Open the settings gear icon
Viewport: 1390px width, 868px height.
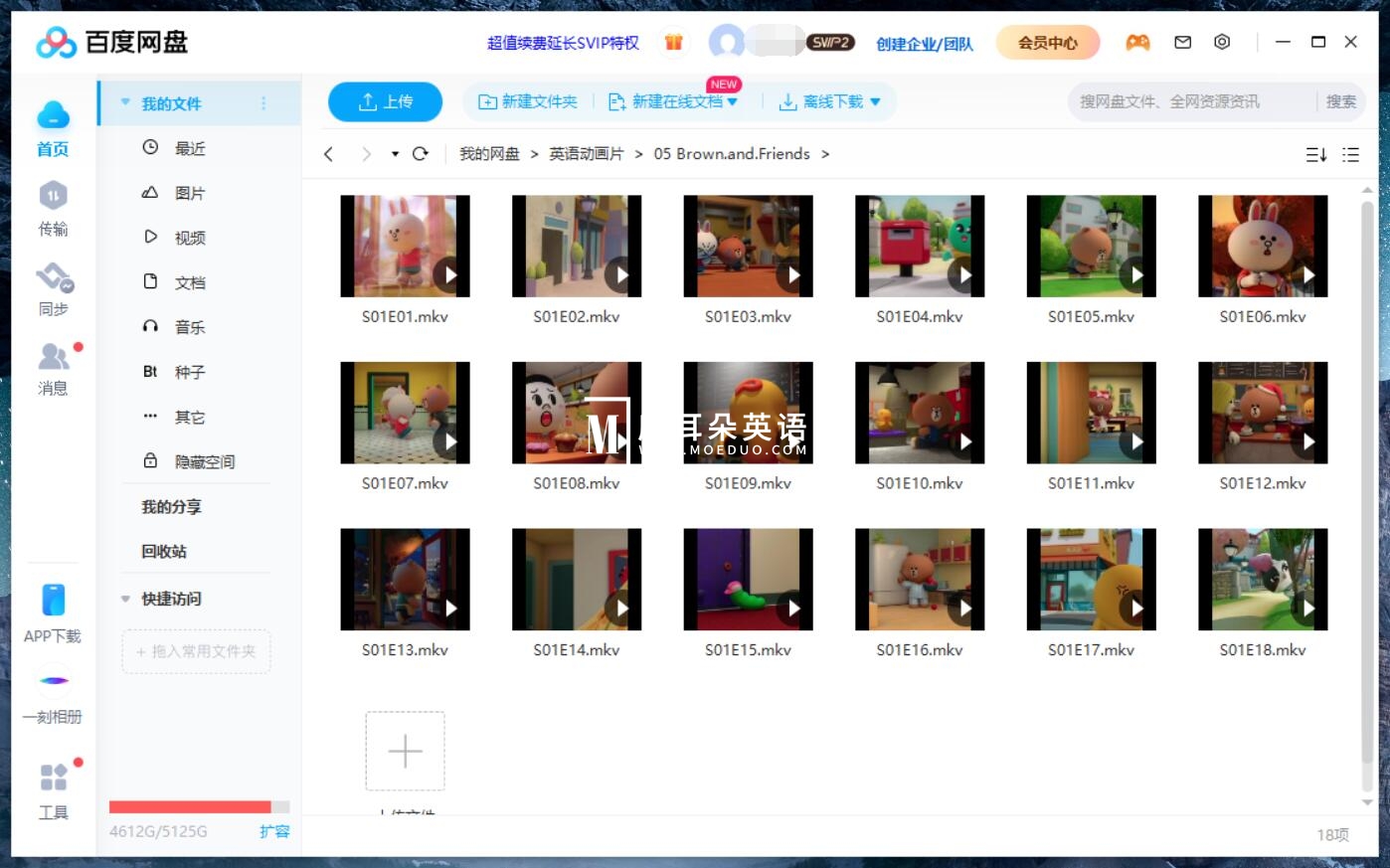point(1222,42)
